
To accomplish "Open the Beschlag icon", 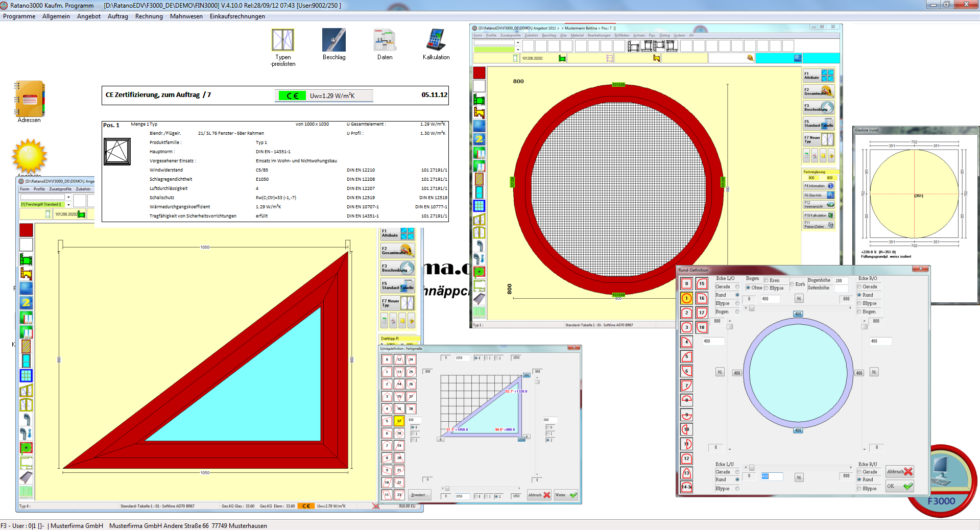I will [x=333, y=41].
